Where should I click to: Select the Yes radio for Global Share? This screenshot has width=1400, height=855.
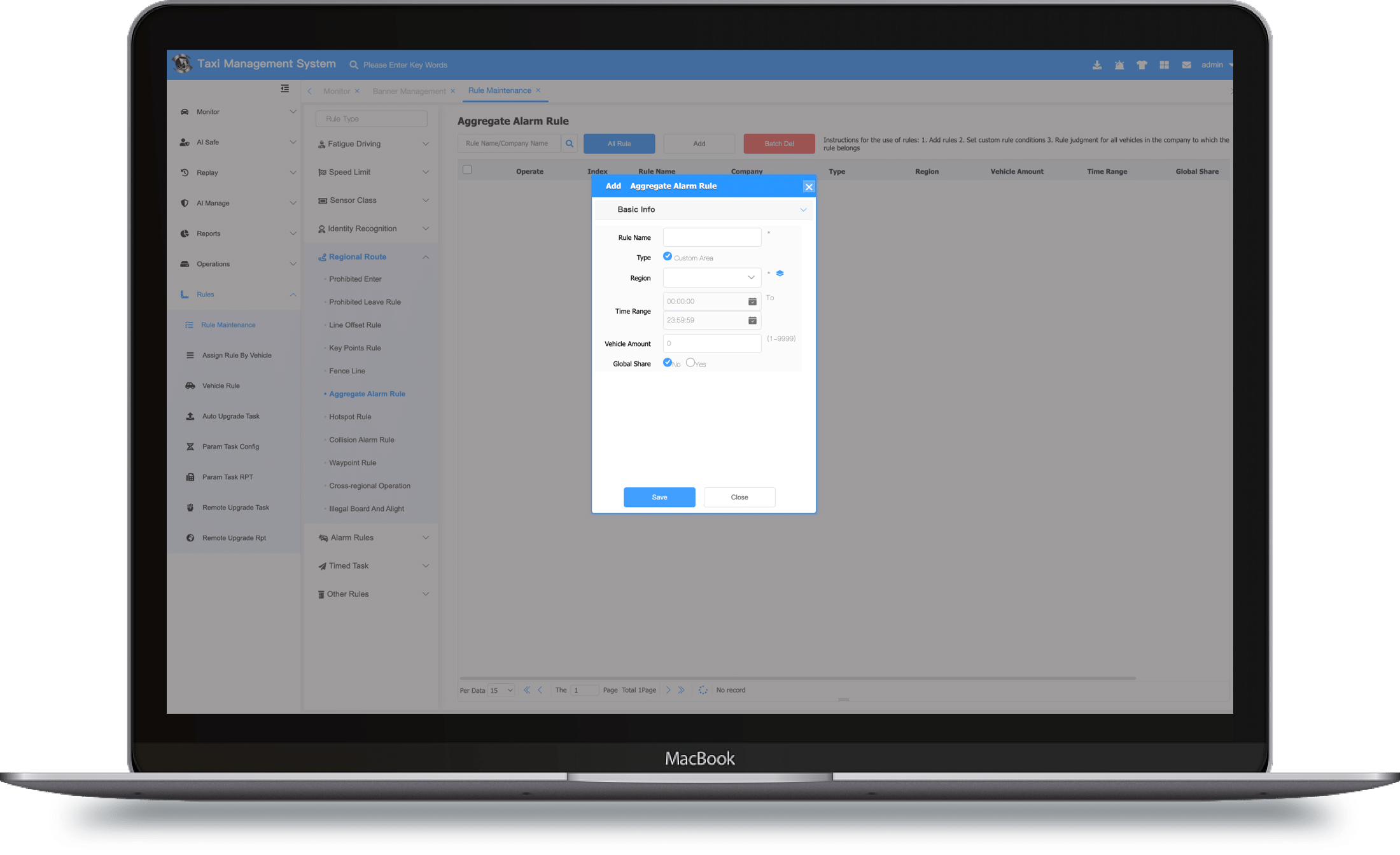[690, 363]
